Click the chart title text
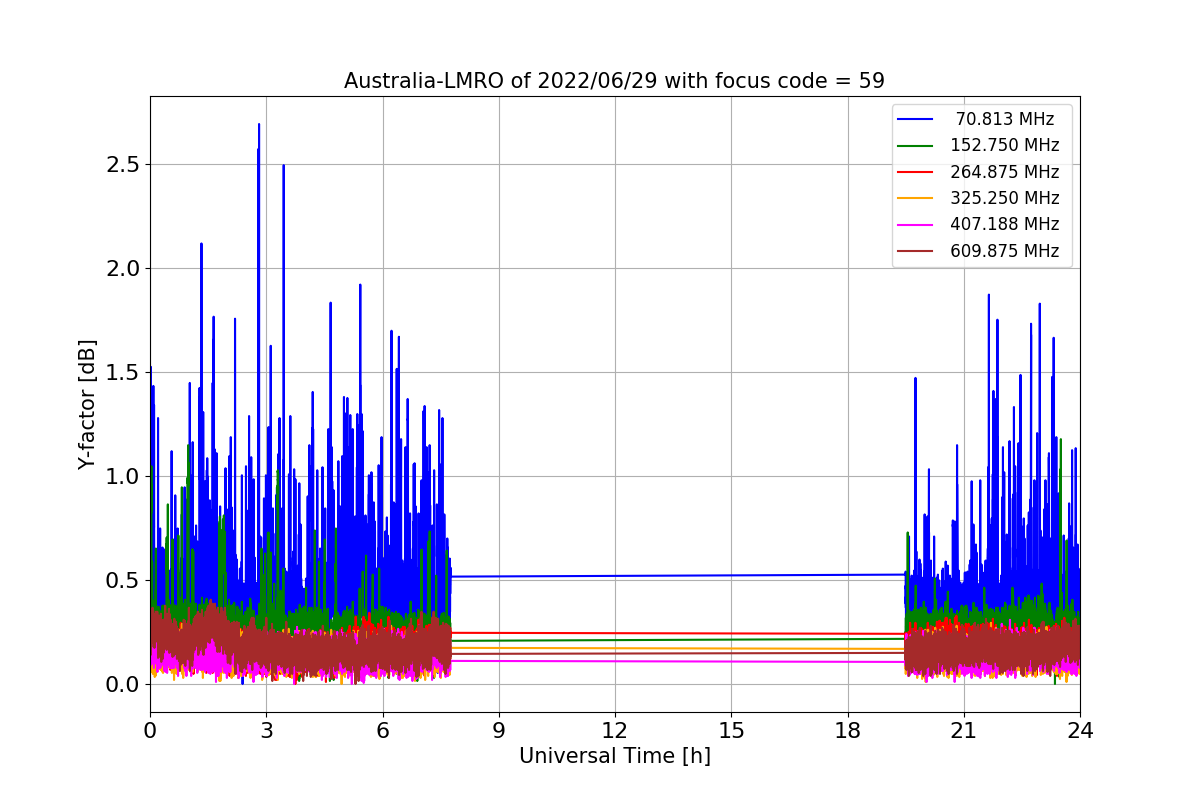 614,81
